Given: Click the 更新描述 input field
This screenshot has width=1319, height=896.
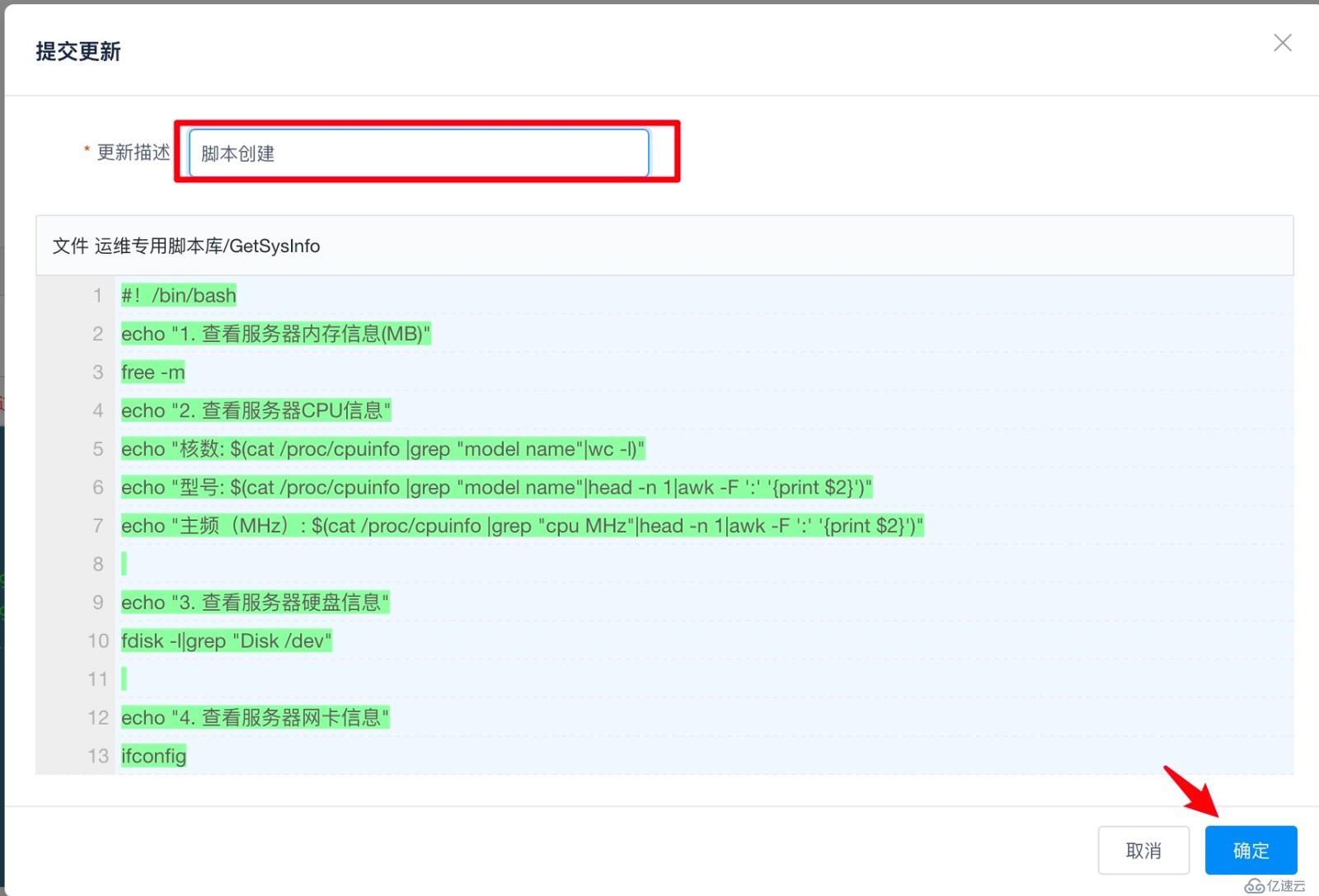Looking at the screenshot, I should (419, 153).
